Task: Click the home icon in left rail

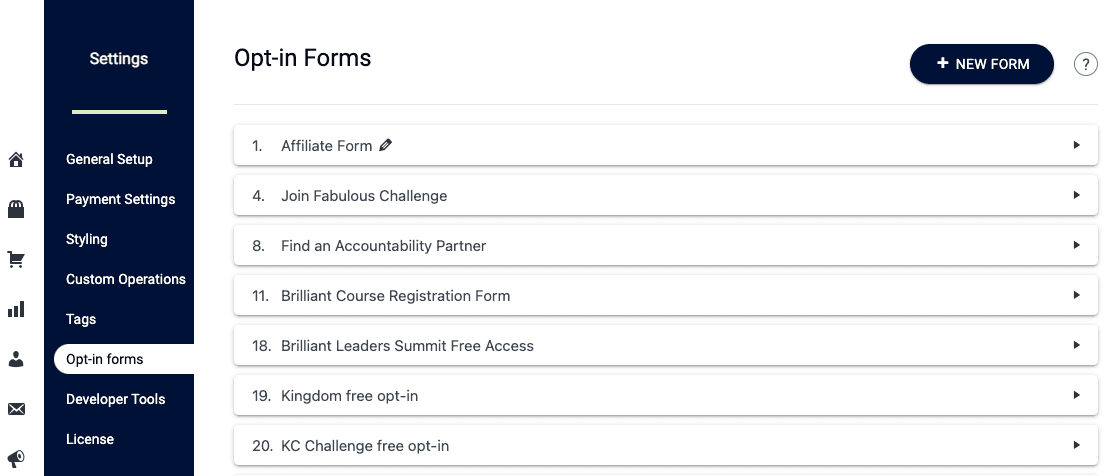Action: 16,159
